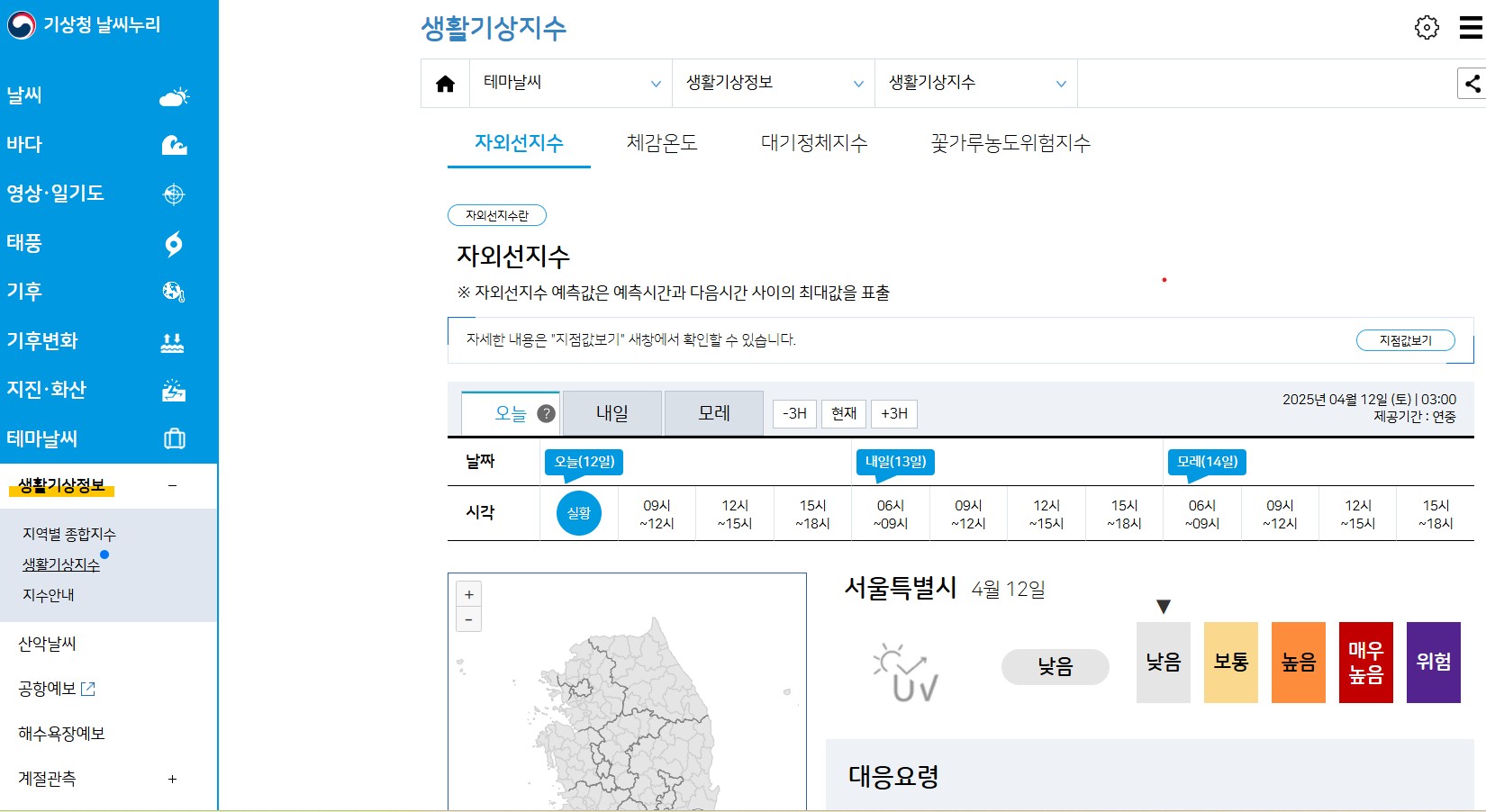Click the 태풍 typhoon icon in sidebar
This screenshot has width=1486, height=812.
click(x=174, y=243)
